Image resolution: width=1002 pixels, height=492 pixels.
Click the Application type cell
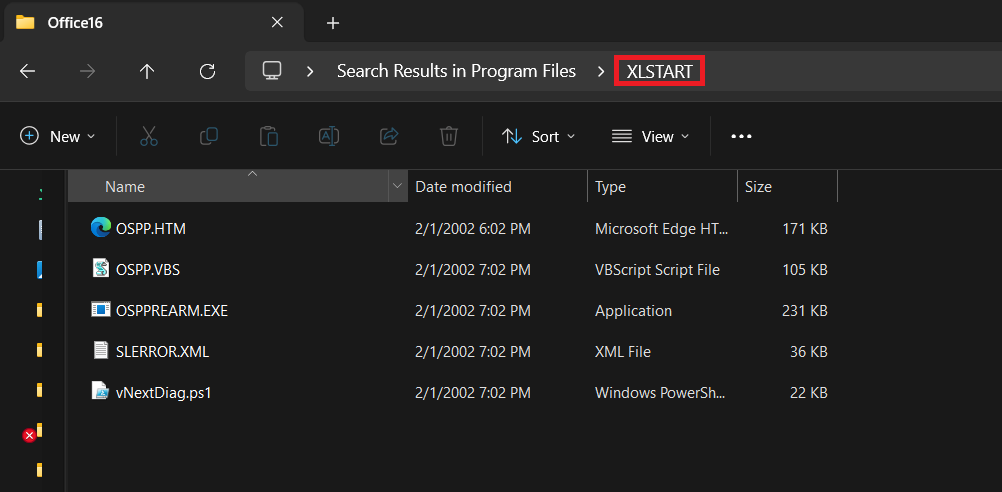pyautogui.click(x=633, y=311)
